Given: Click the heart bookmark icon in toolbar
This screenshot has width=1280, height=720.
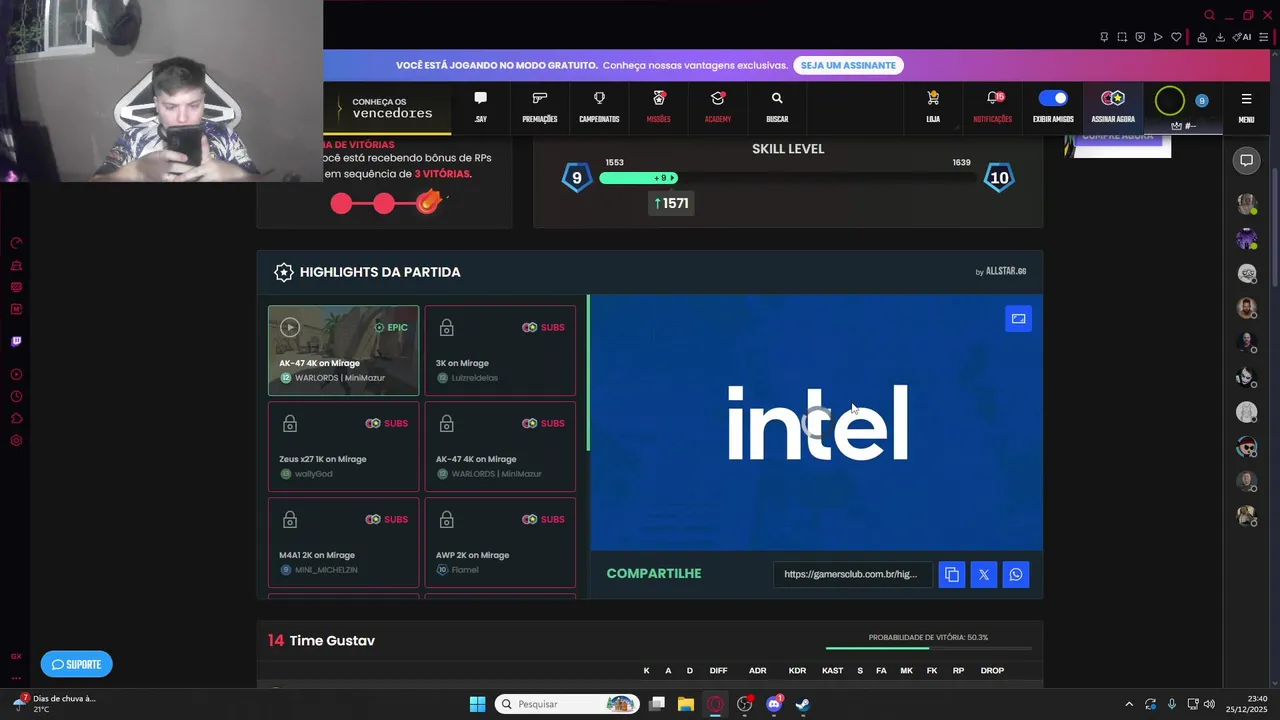Looking at the screenshot, I should pos(1176,37).
